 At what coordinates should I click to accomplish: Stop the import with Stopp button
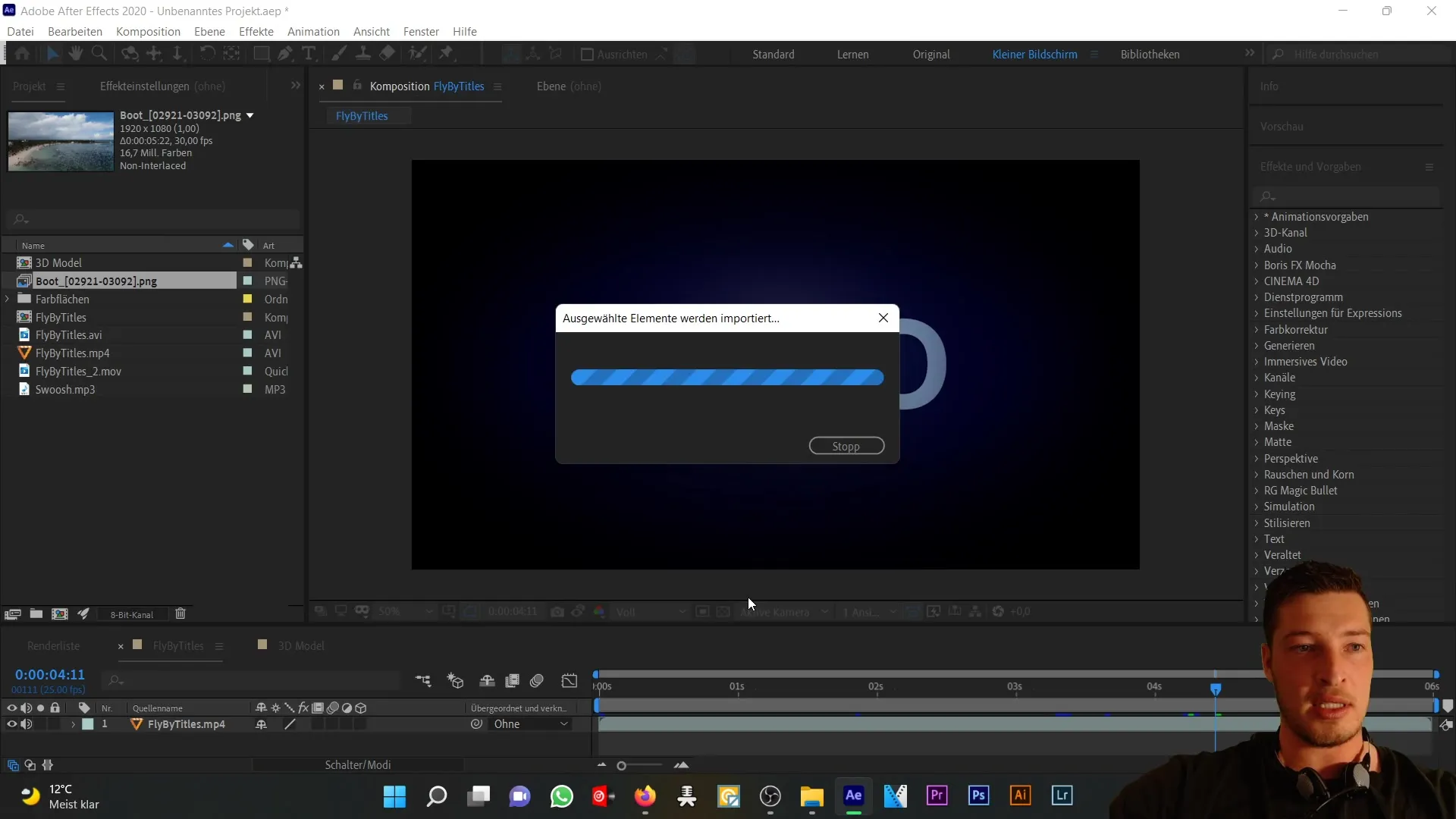846,446
